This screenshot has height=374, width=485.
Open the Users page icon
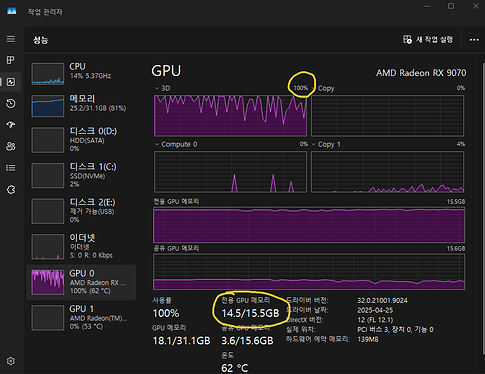coord(11,146)
